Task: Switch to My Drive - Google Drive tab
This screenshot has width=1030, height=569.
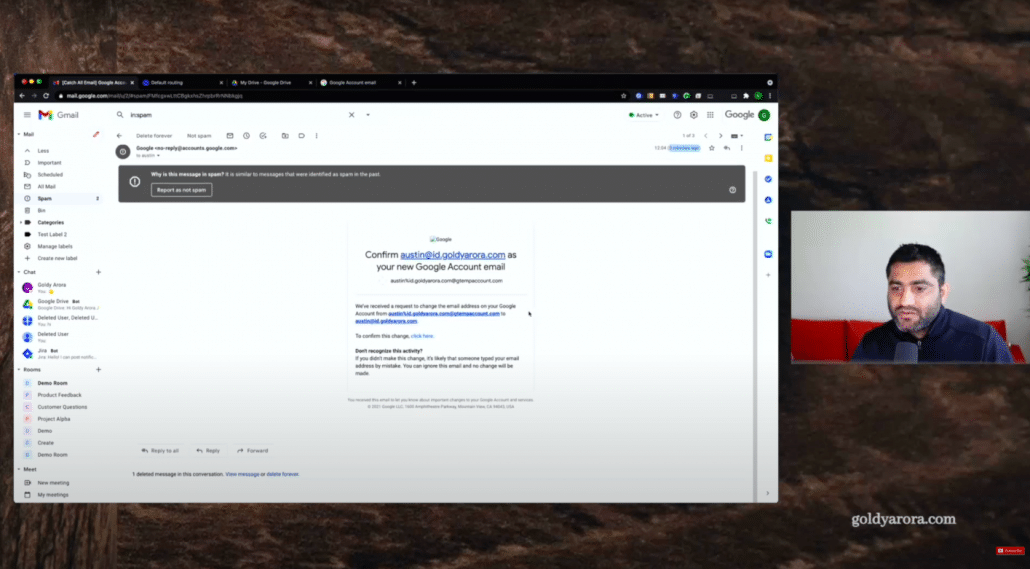Action: click(x=271, y=83)
